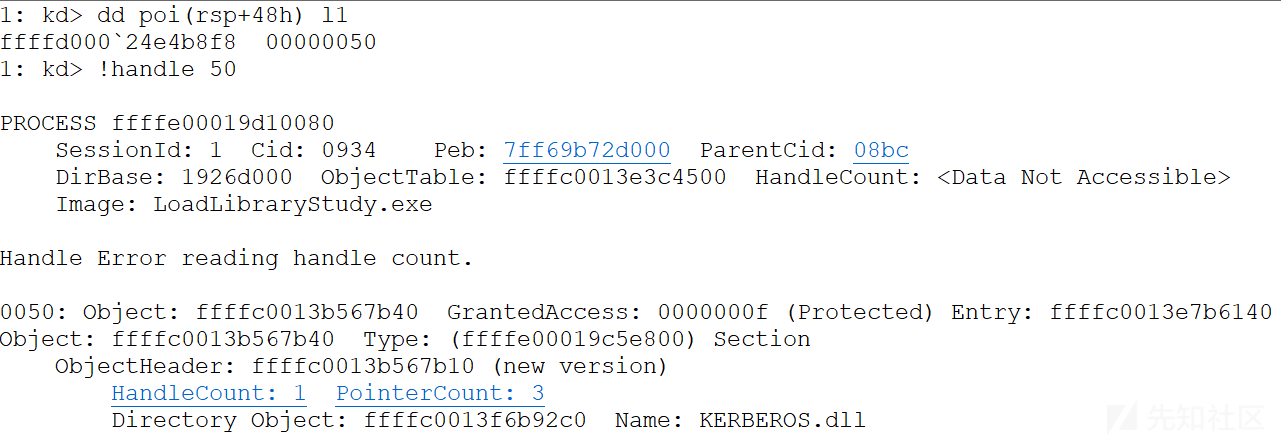Click the Section type text
Viewport: 1281px width, 439px height.
[762, 340]
